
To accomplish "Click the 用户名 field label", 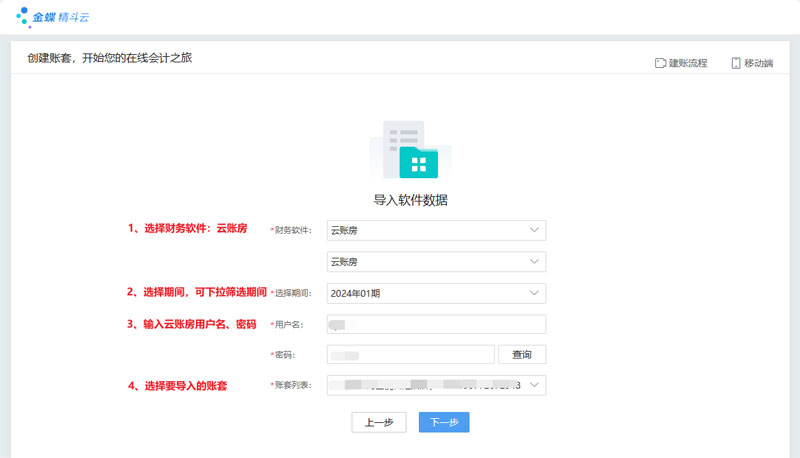I will point(287,325).
